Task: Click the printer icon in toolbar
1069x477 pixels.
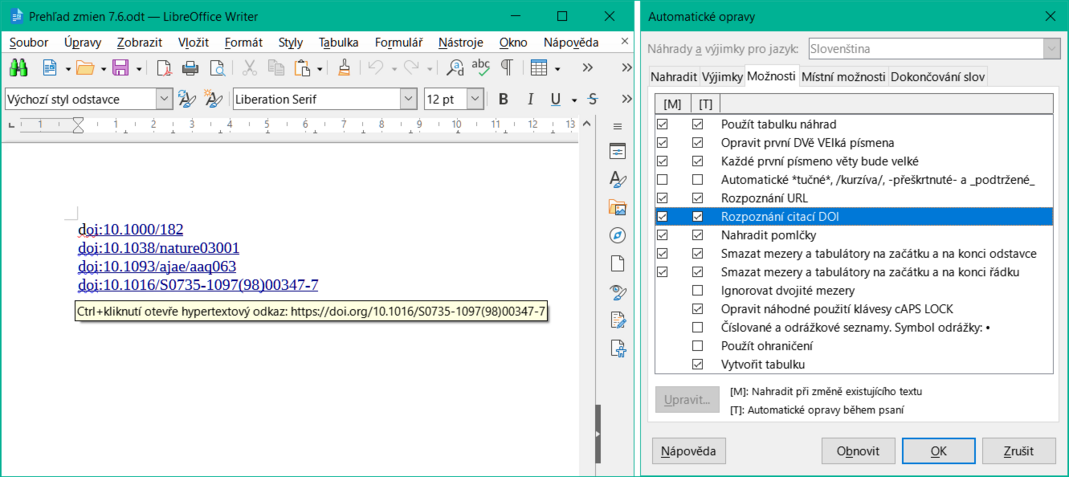Action: [189, 68]
